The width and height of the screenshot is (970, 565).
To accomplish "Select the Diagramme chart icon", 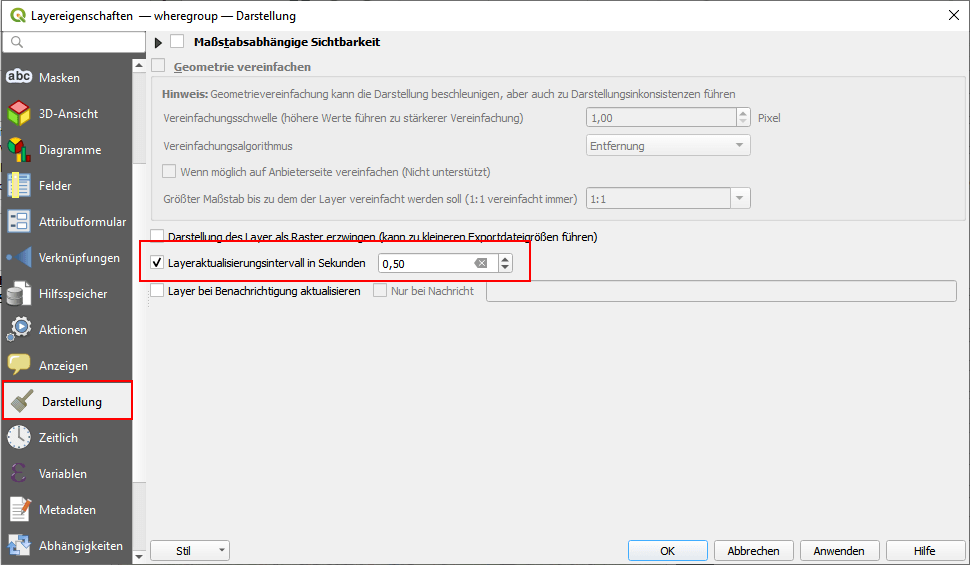I will click(20, 150).
